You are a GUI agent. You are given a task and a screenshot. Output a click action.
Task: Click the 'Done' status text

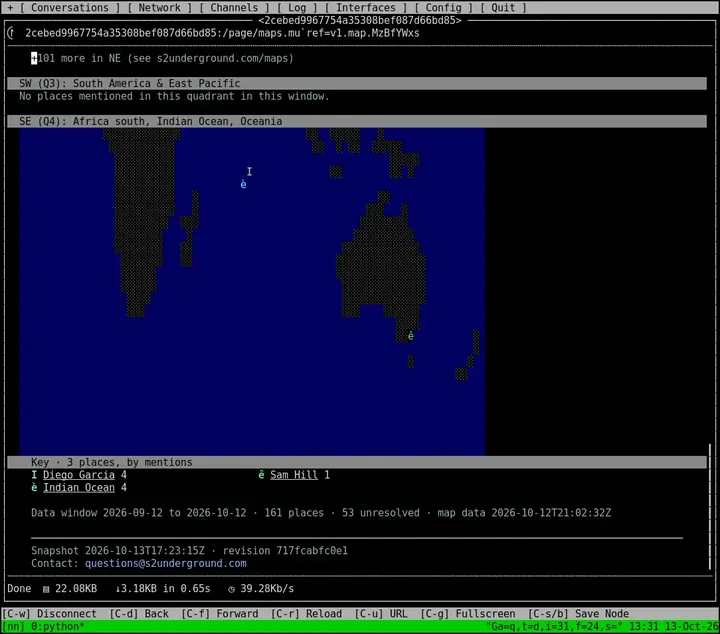(x=19, y=589)
